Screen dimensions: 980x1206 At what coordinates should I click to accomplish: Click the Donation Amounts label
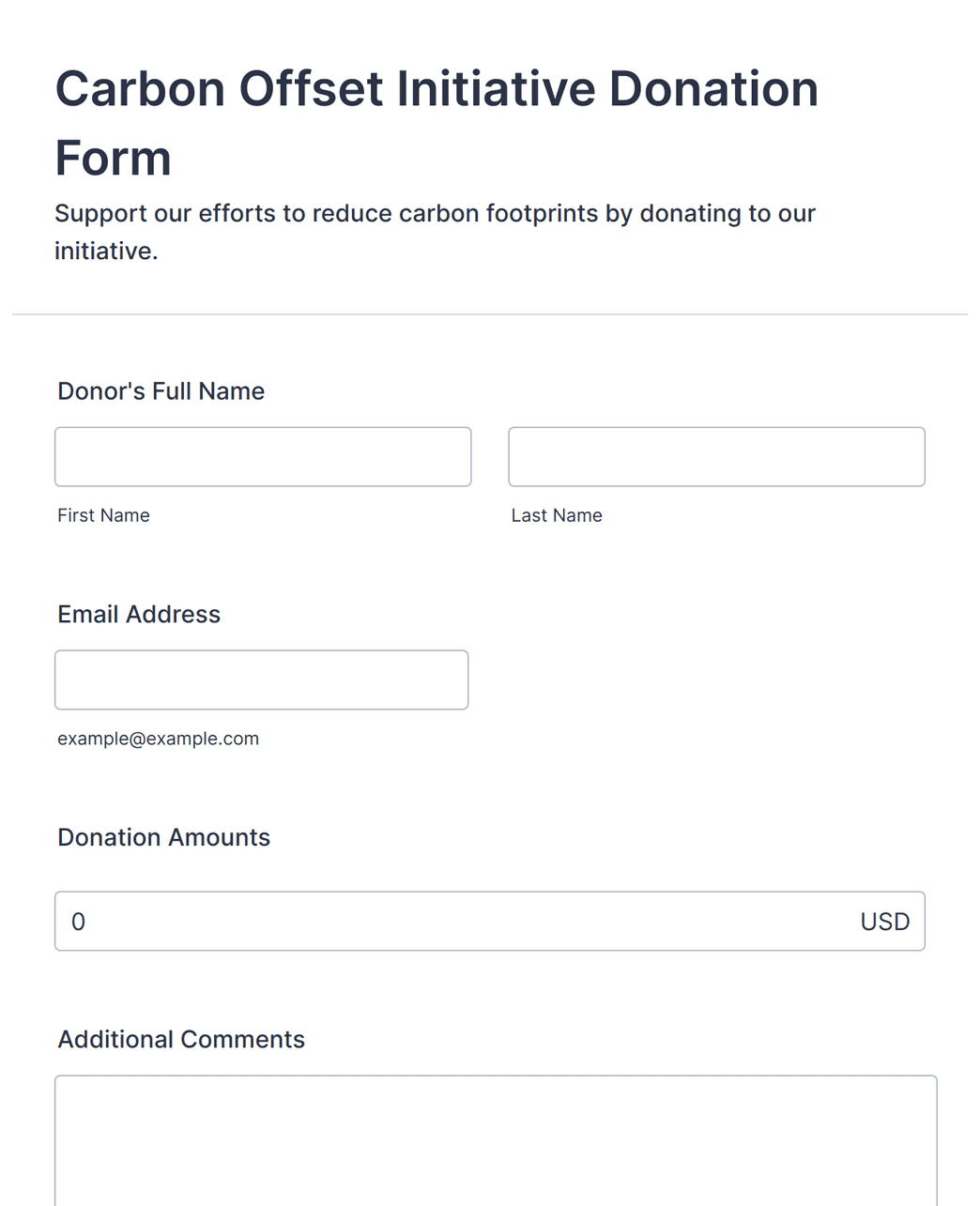[163, 837]
